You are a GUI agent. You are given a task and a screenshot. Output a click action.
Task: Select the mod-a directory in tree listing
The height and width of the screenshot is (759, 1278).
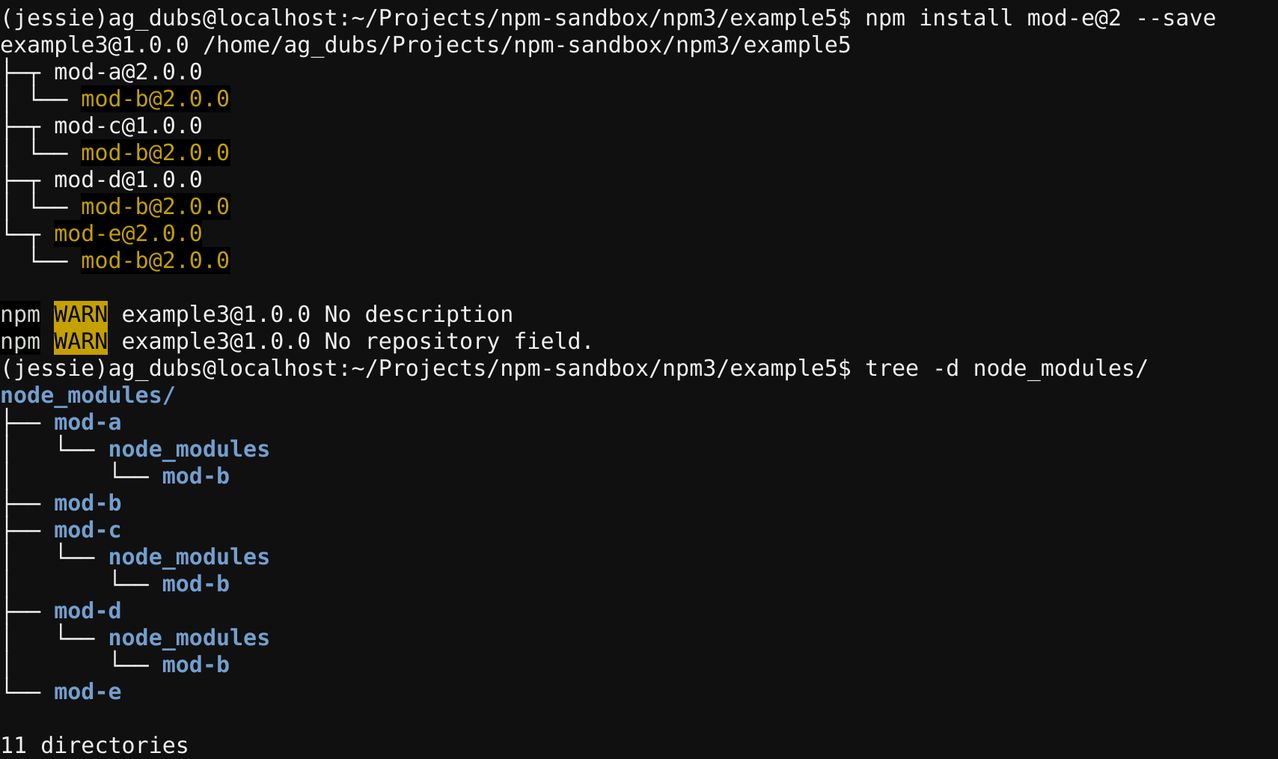88,422
